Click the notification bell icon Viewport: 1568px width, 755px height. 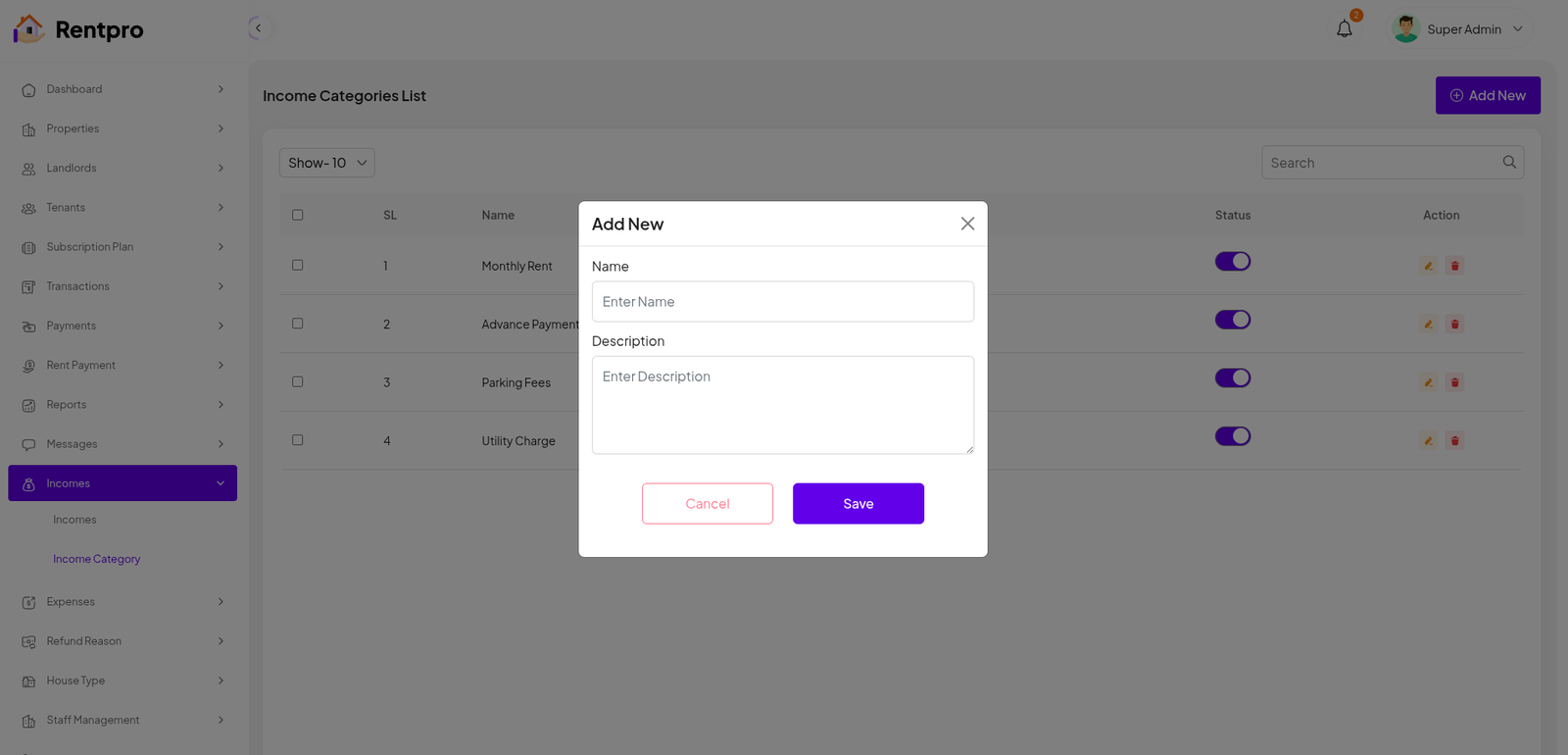1344,29
